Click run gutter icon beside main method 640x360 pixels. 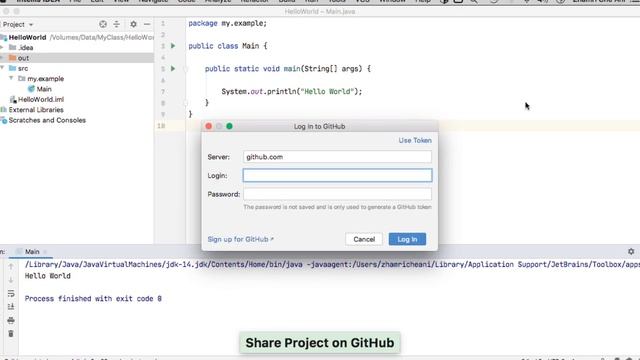[x=173, y=69]
